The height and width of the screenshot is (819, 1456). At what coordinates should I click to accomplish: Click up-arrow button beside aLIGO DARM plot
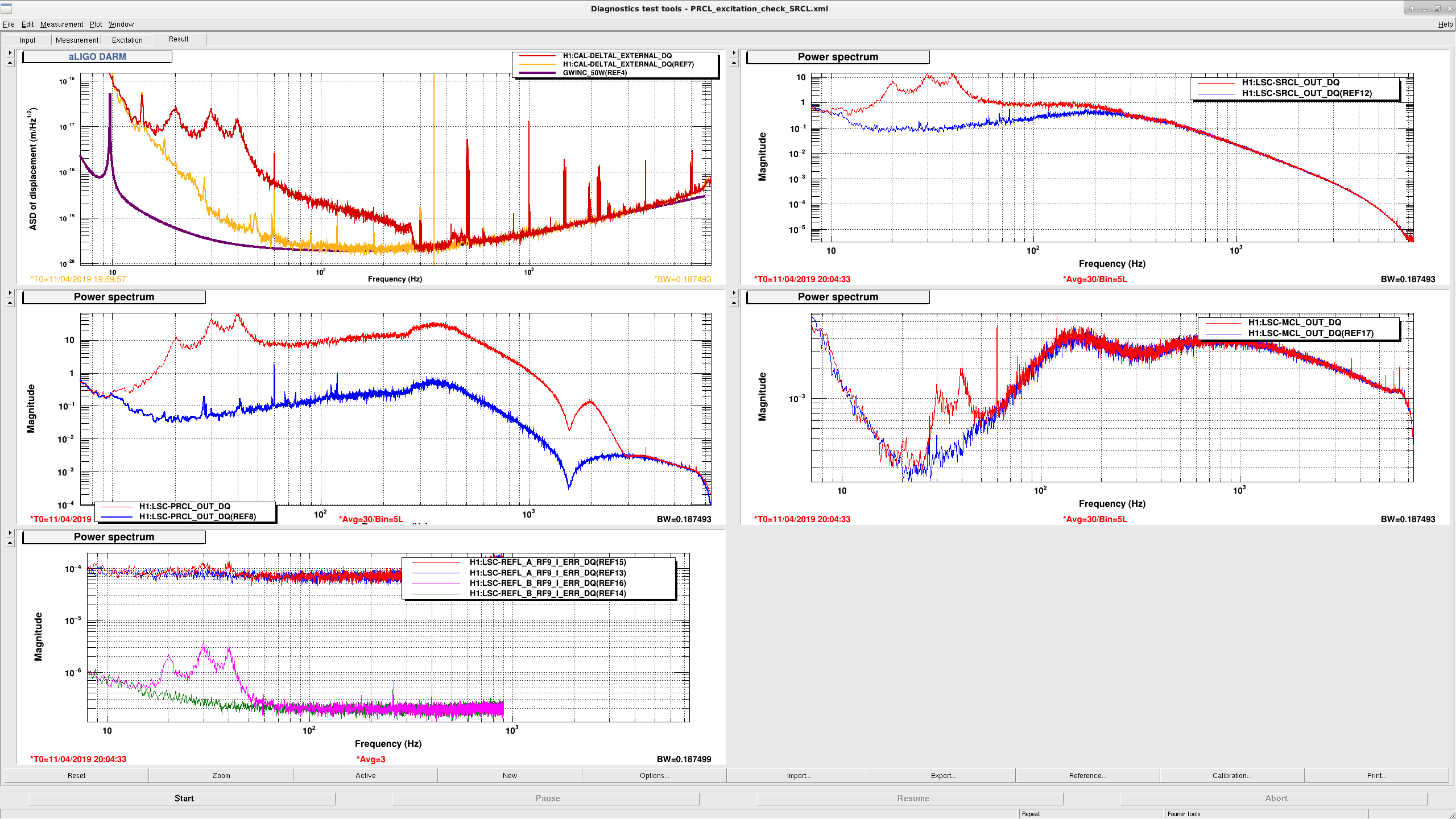click(10, 63)
